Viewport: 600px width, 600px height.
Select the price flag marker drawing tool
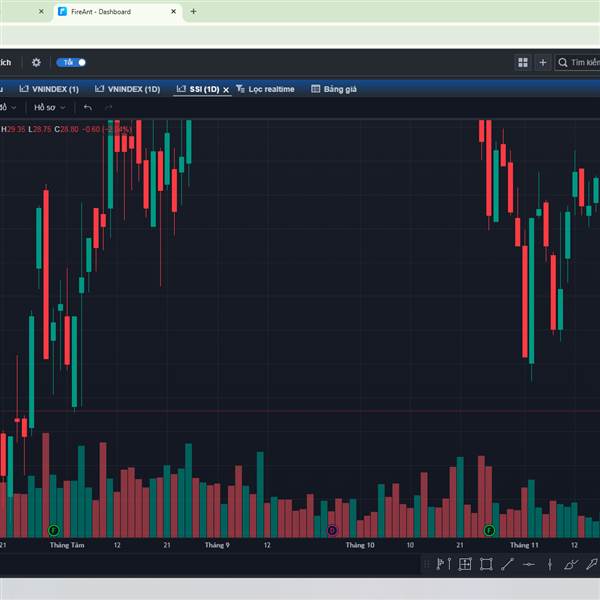(x=443, y=564)
